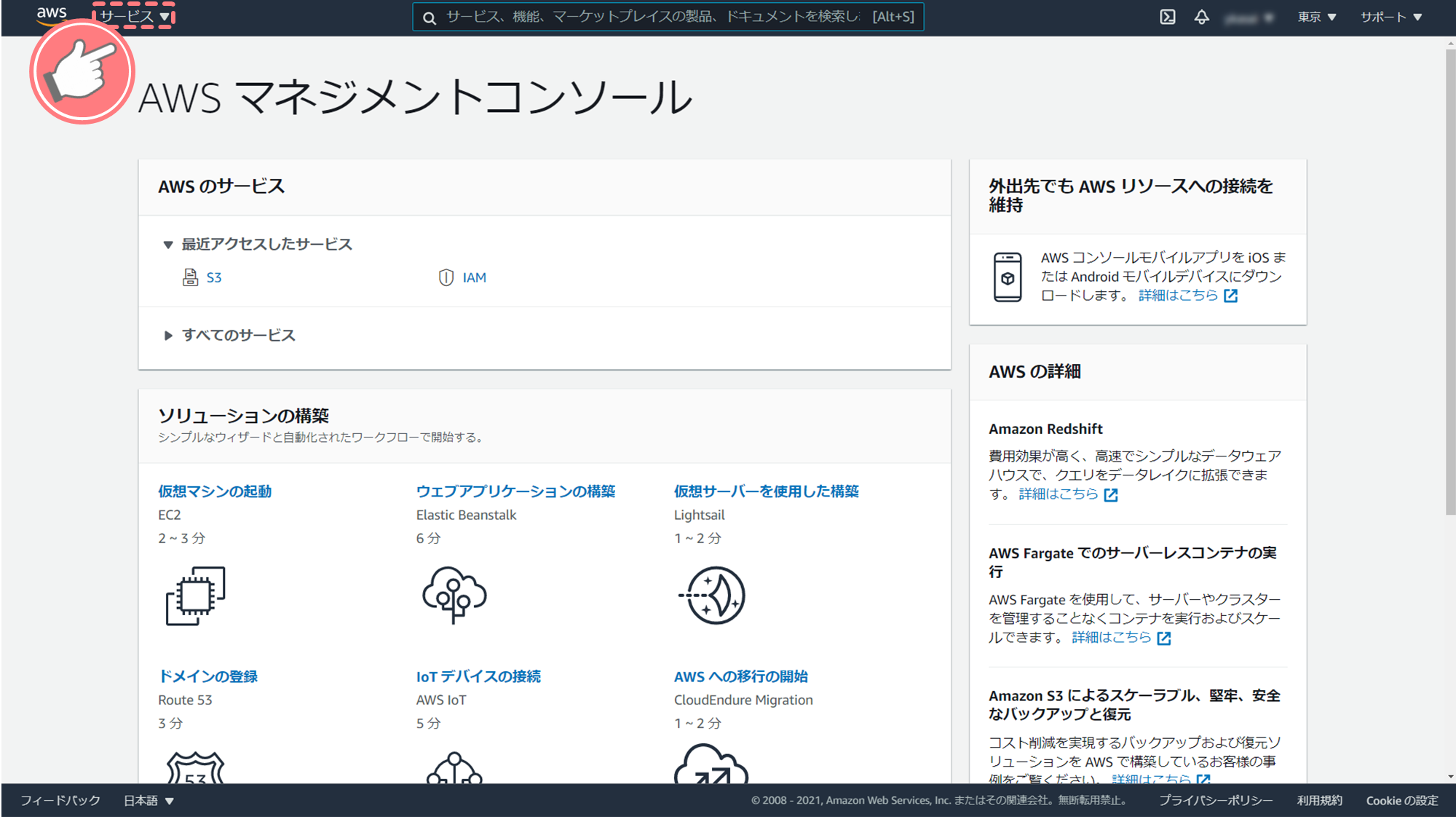Click 詳細はこちら link for mobile app
1456x819 pixels.
click(x=1178, y=296)
